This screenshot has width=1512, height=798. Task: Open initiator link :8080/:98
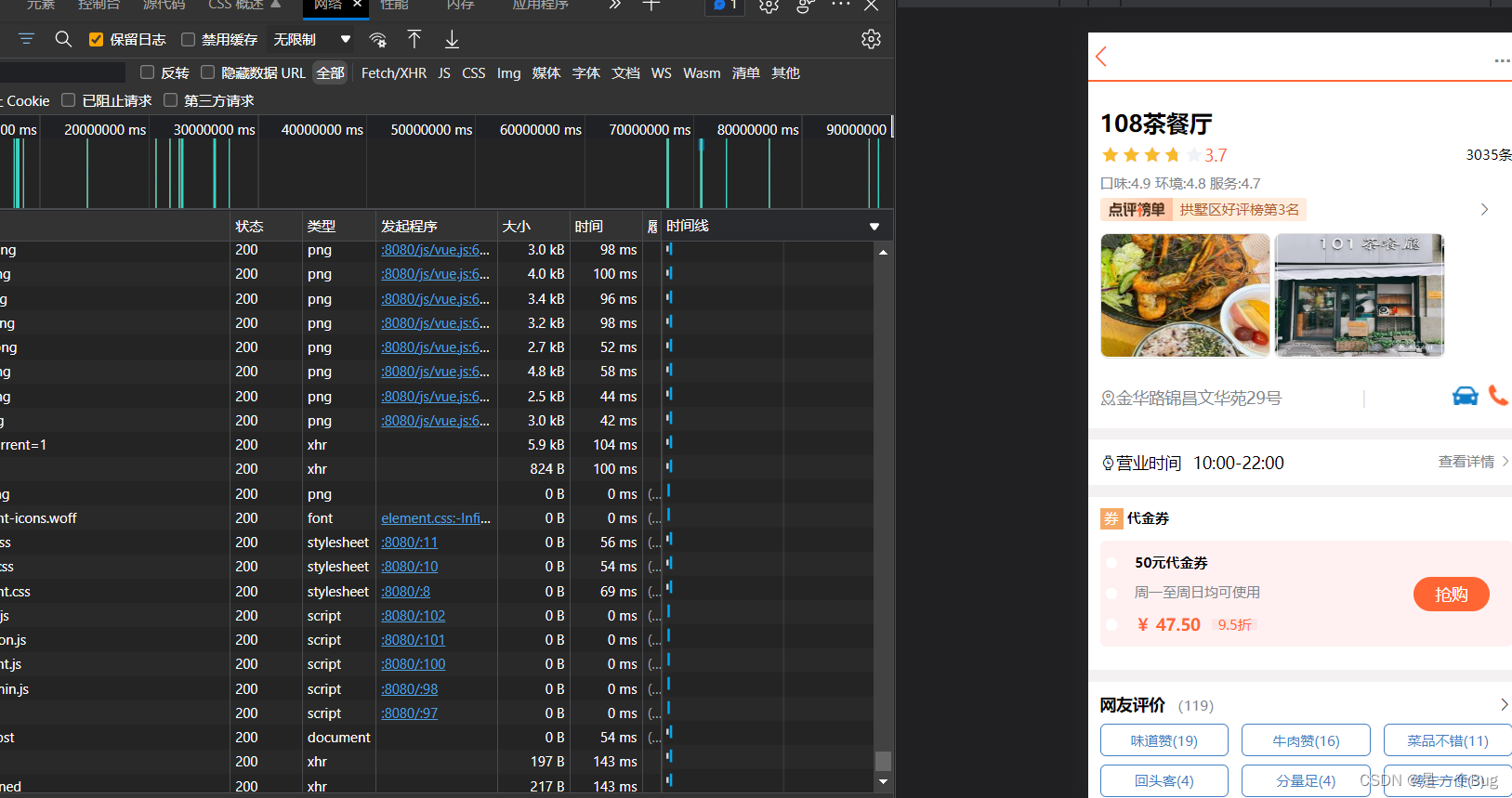pyautogui.click(x=410, y=689)
